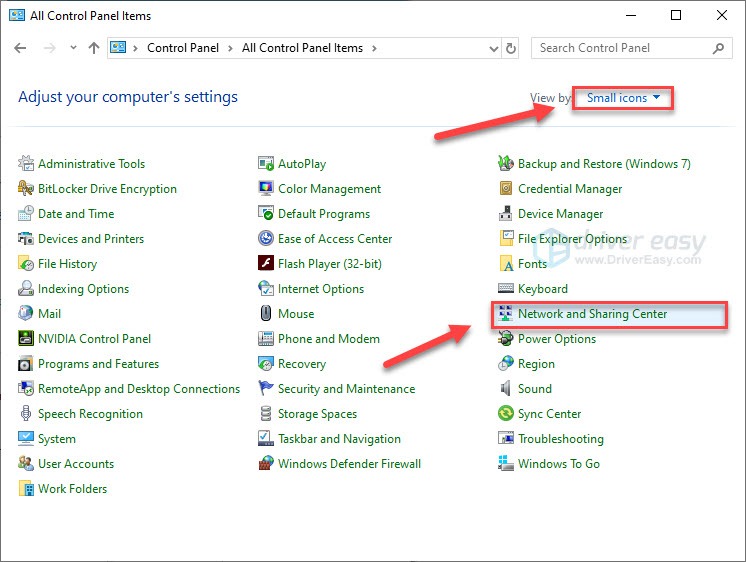
Task: Open the Troubleshooting link
Action: click(x=560, y=439)
